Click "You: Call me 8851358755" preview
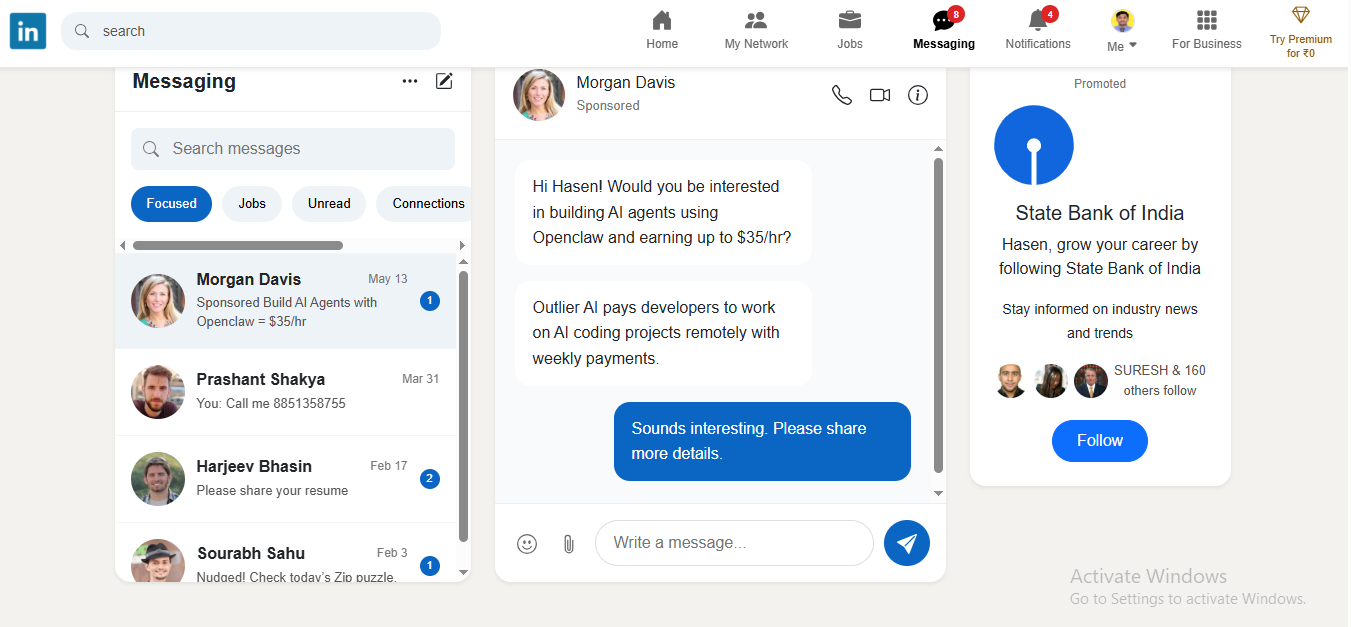Viewport: 1351px width, 627px height. coord(271,403)
